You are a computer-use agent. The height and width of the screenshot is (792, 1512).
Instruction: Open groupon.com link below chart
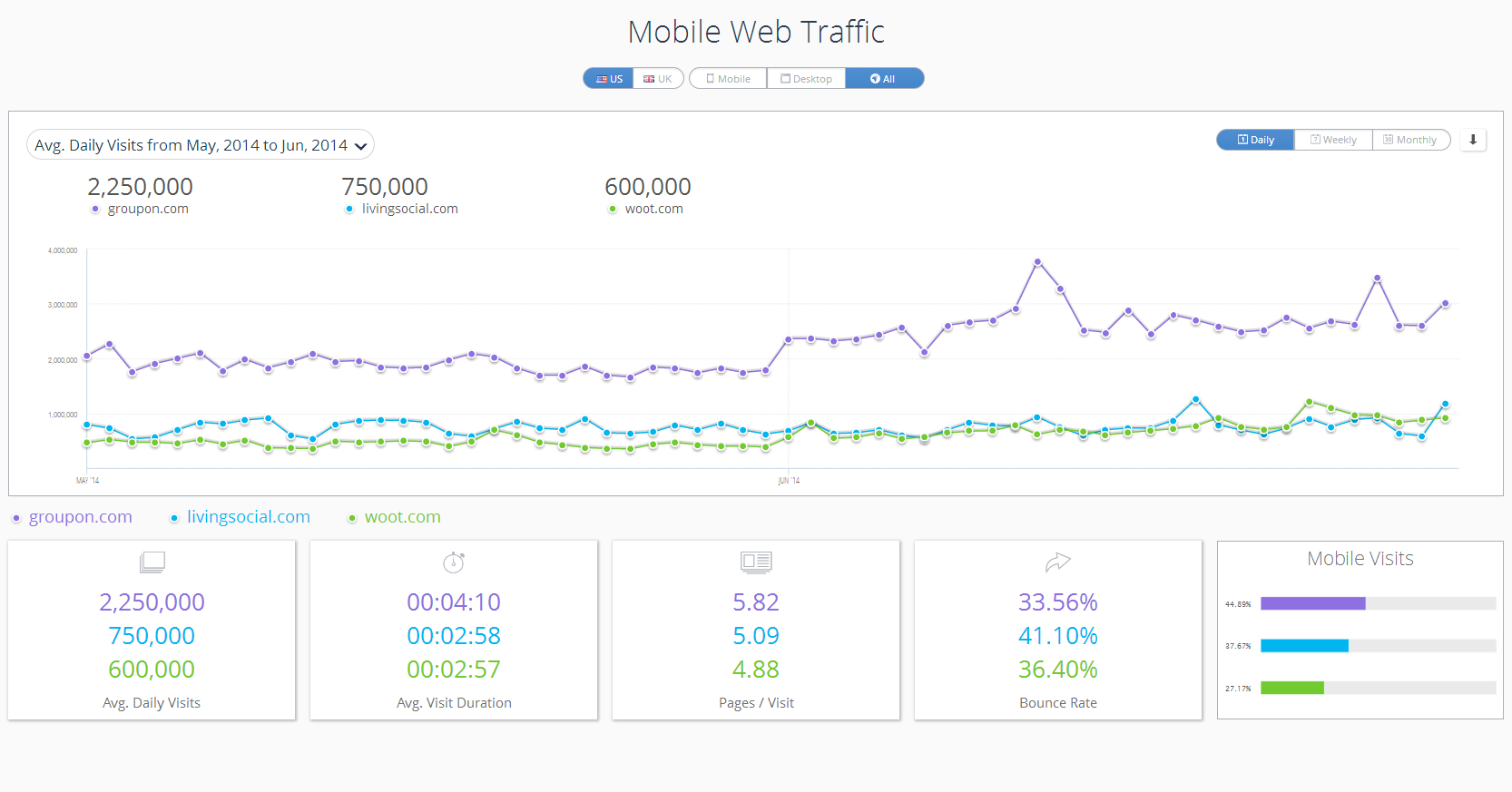tap(81, 517)
